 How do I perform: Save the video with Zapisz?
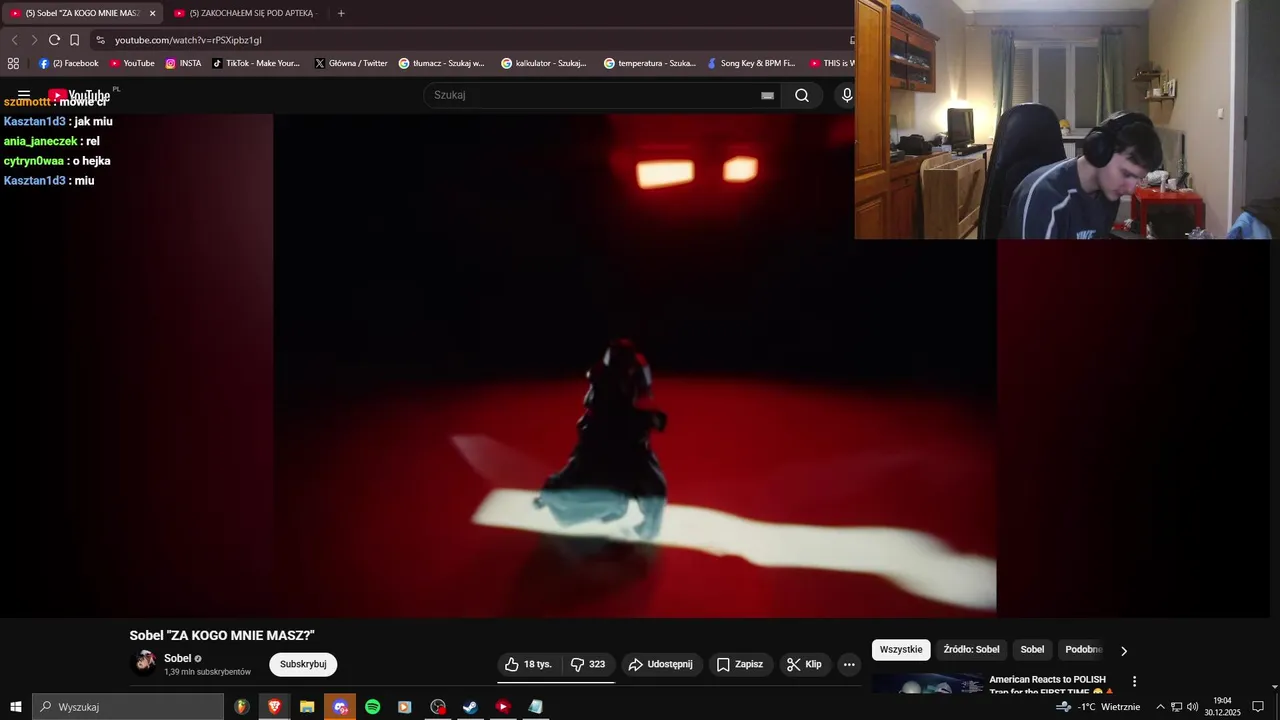[740, 664]
